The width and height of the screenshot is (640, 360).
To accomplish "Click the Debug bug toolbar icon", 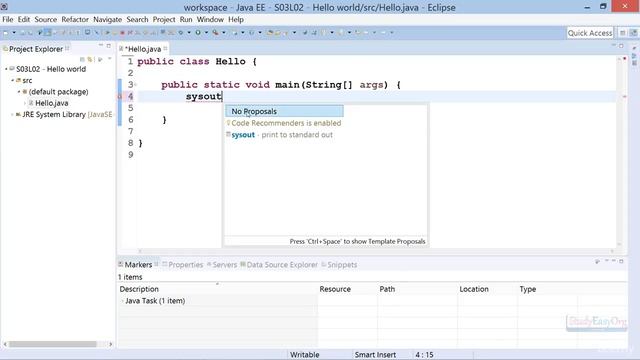I will 181,33.
